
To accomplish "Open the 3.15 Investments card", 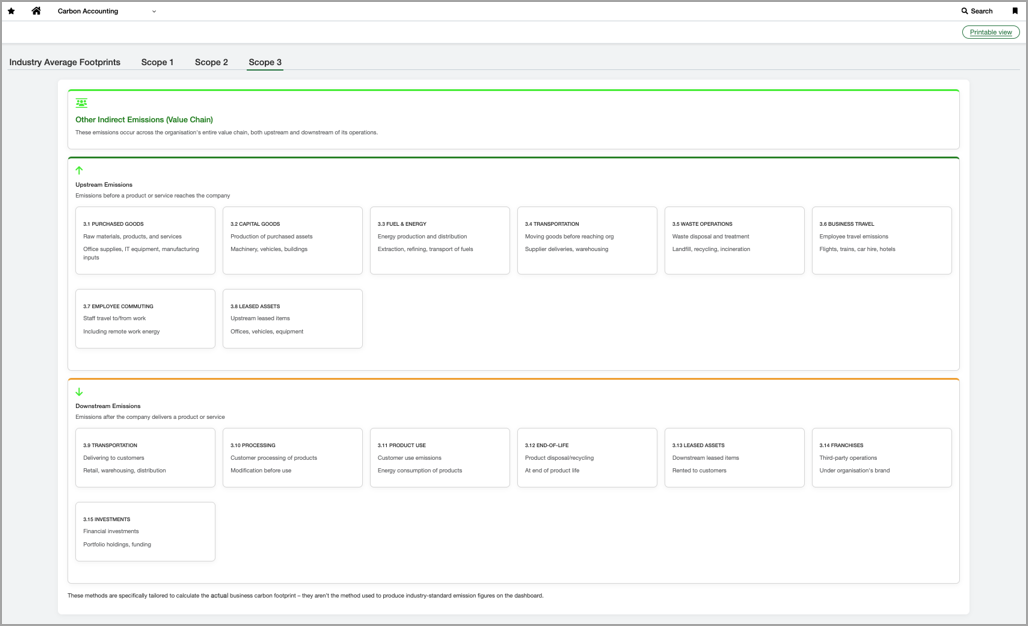I will pyautogui.click(x=145, y=531).
